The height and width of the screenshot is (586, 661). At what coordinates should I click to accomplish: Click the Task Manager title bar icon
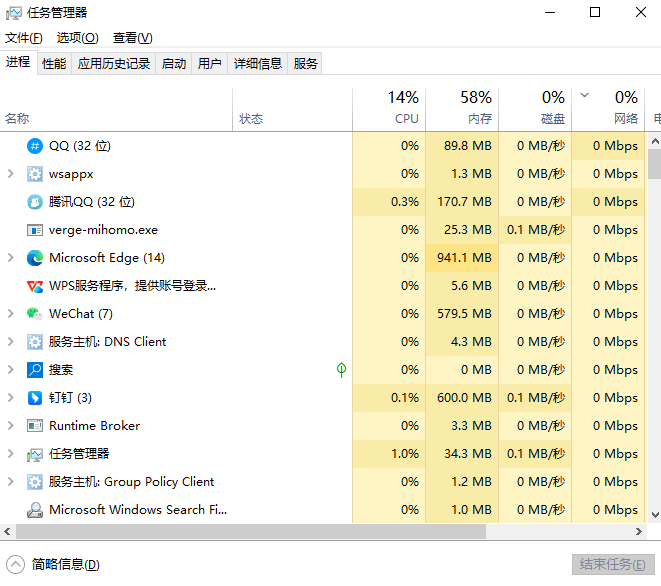(13, 13)
